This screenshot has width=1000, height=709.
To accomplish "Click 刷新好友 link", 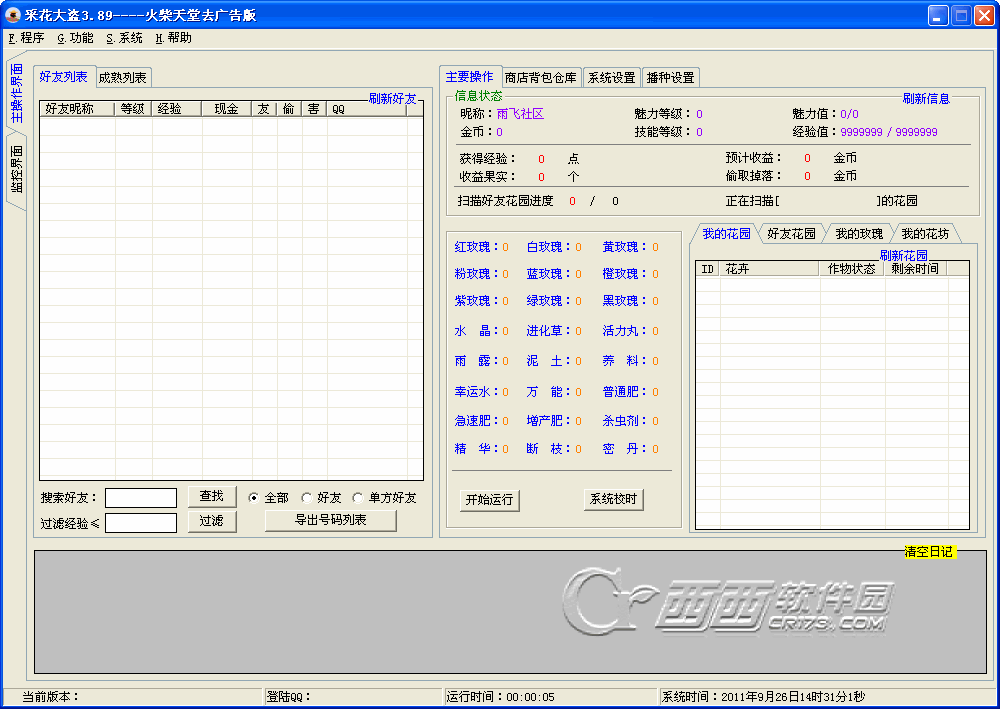I will coord(392,99).
